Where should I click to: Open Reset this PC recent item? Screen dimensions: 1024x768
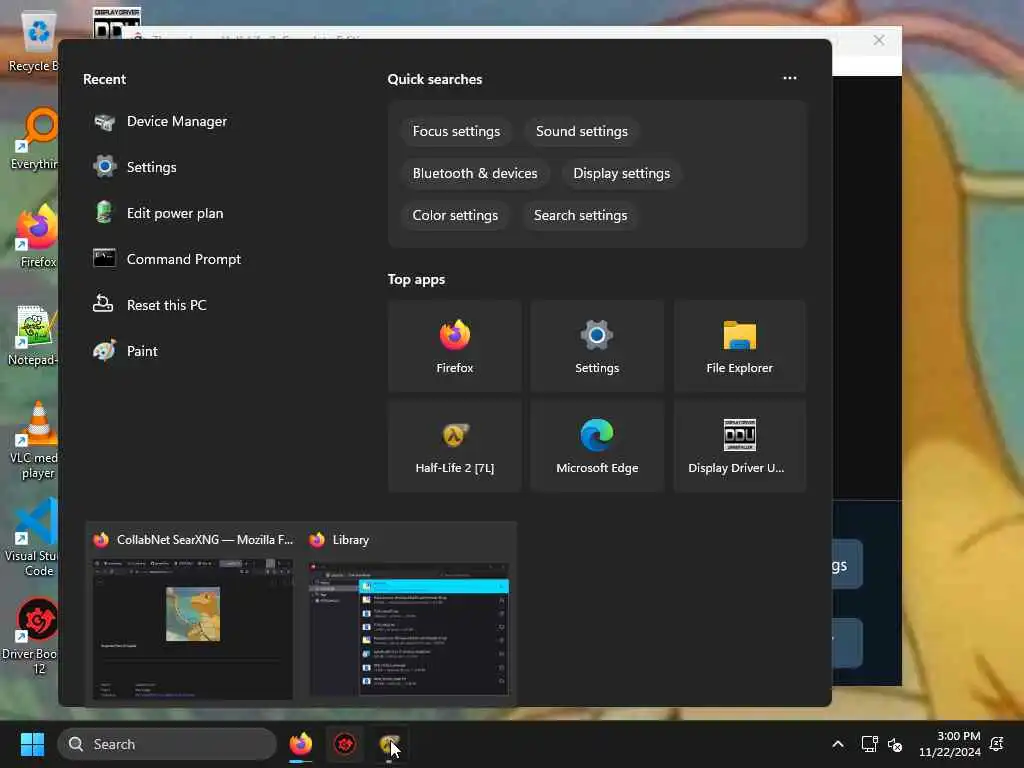point(150,305)
